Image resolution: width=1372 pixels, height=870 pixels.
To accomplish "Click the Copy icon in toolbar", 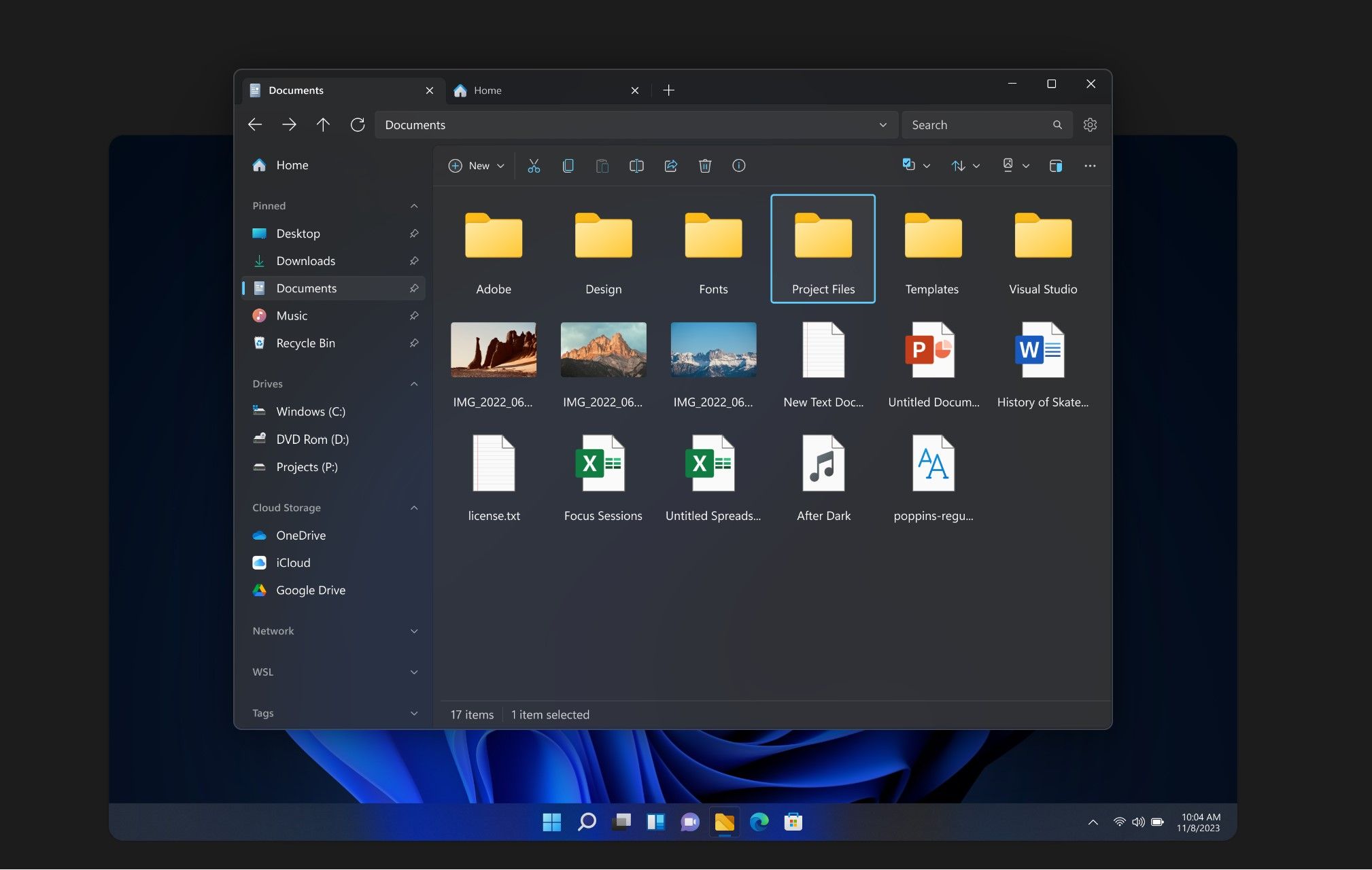I will click(x=568, y=166).
